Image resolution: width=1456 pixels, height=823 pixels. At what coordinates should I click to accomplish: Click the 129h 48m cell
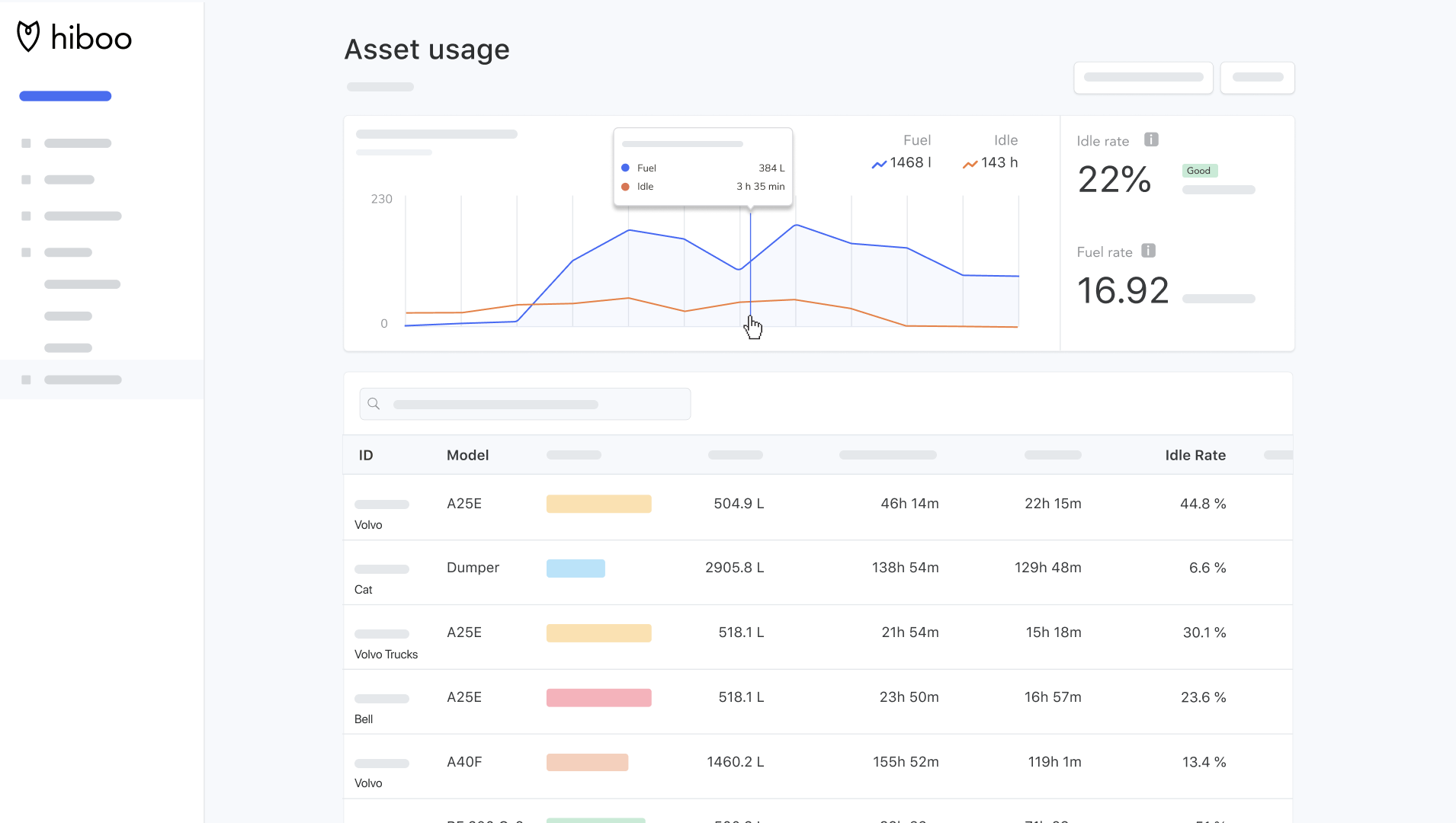click(x=1047, y=568)
